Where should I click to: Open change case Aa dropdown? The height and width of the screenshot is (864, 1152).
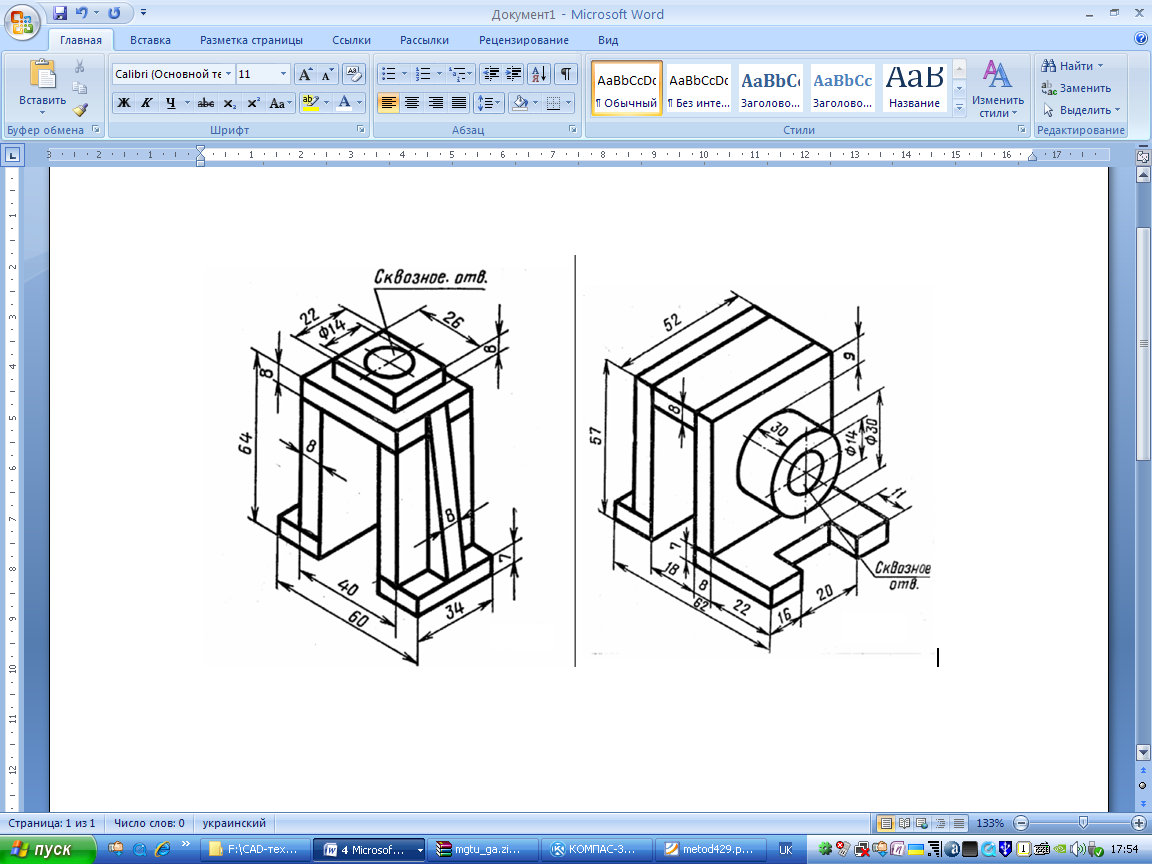pyautogui.click(x=281, y=103)
